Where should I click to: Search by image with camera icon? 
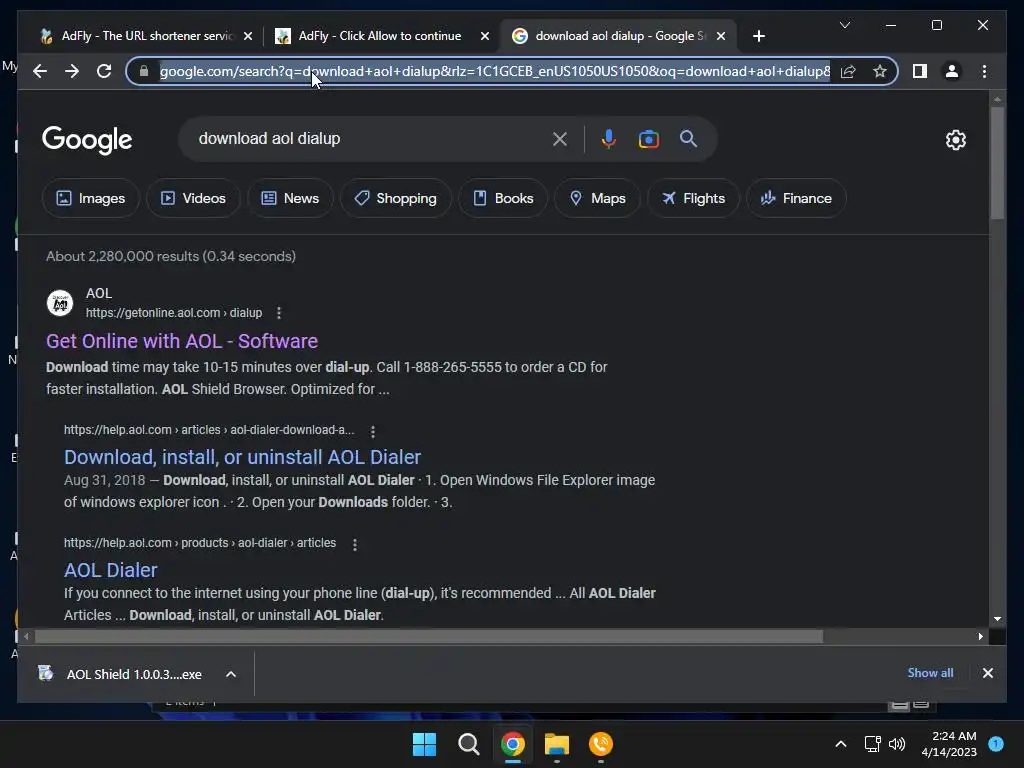(648, 139)
